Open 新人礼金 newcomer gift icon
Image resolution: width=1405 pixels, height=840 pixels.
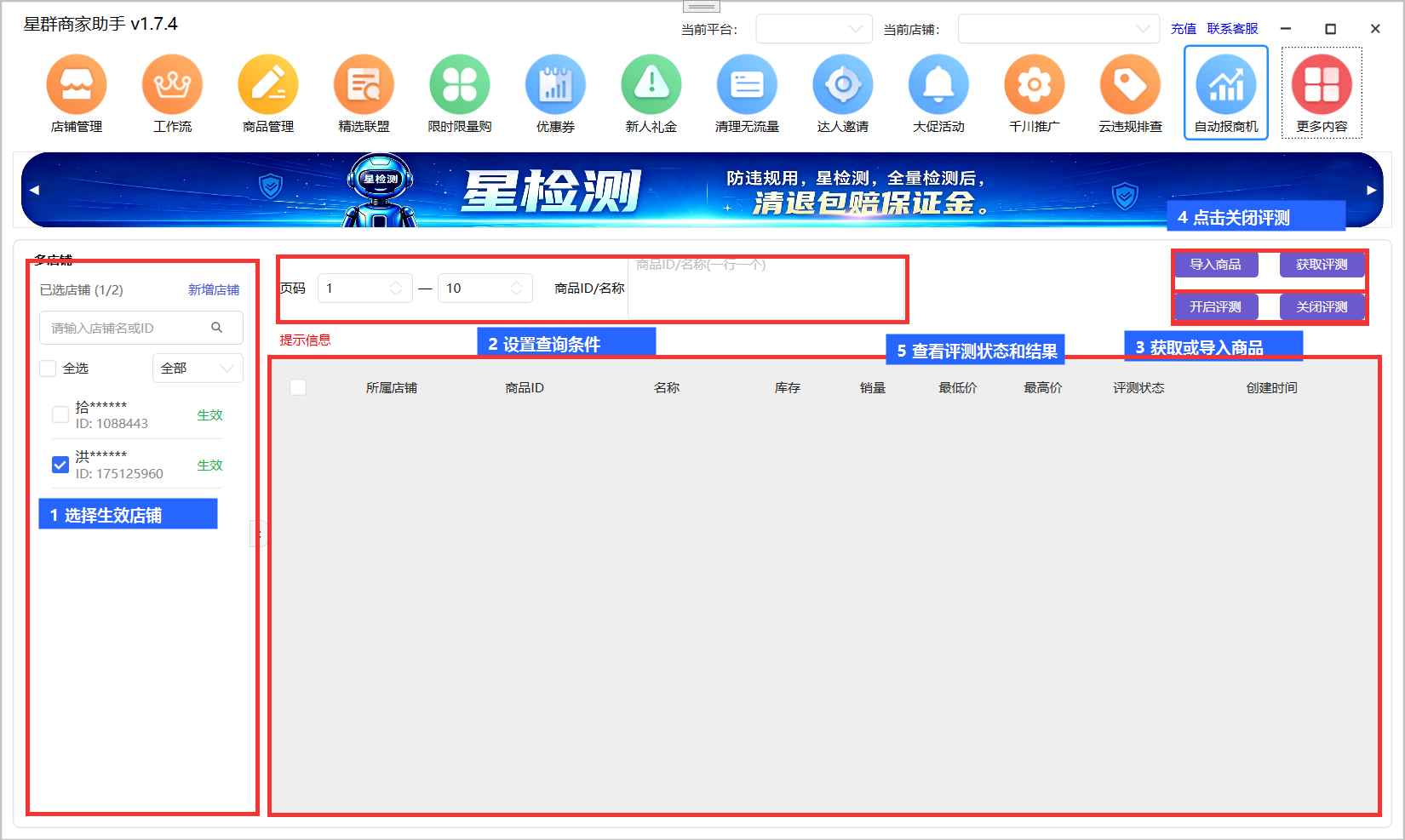coord(651,84)
